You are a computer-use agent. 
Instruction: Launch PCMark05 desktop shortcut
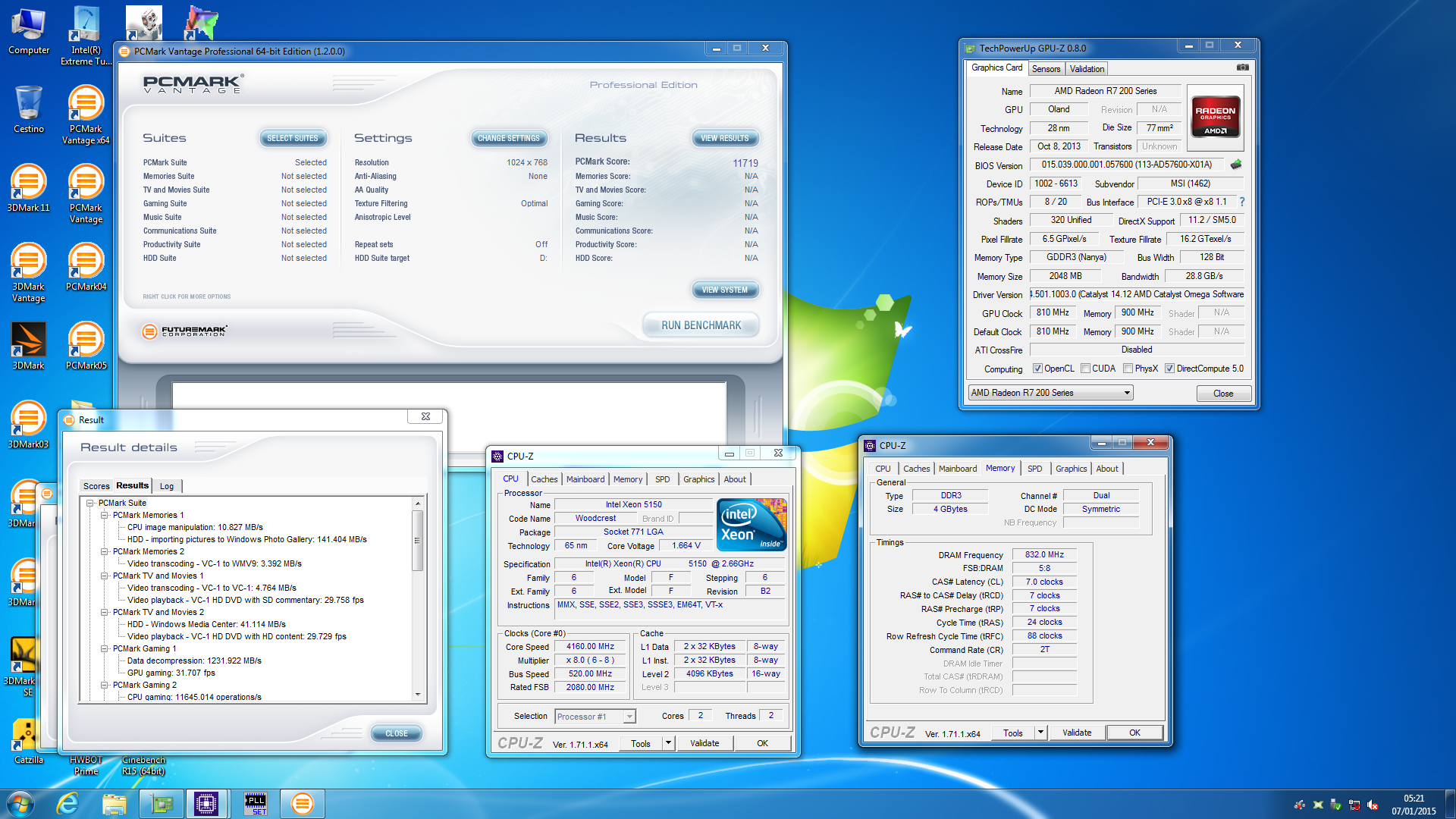point(86,346)
